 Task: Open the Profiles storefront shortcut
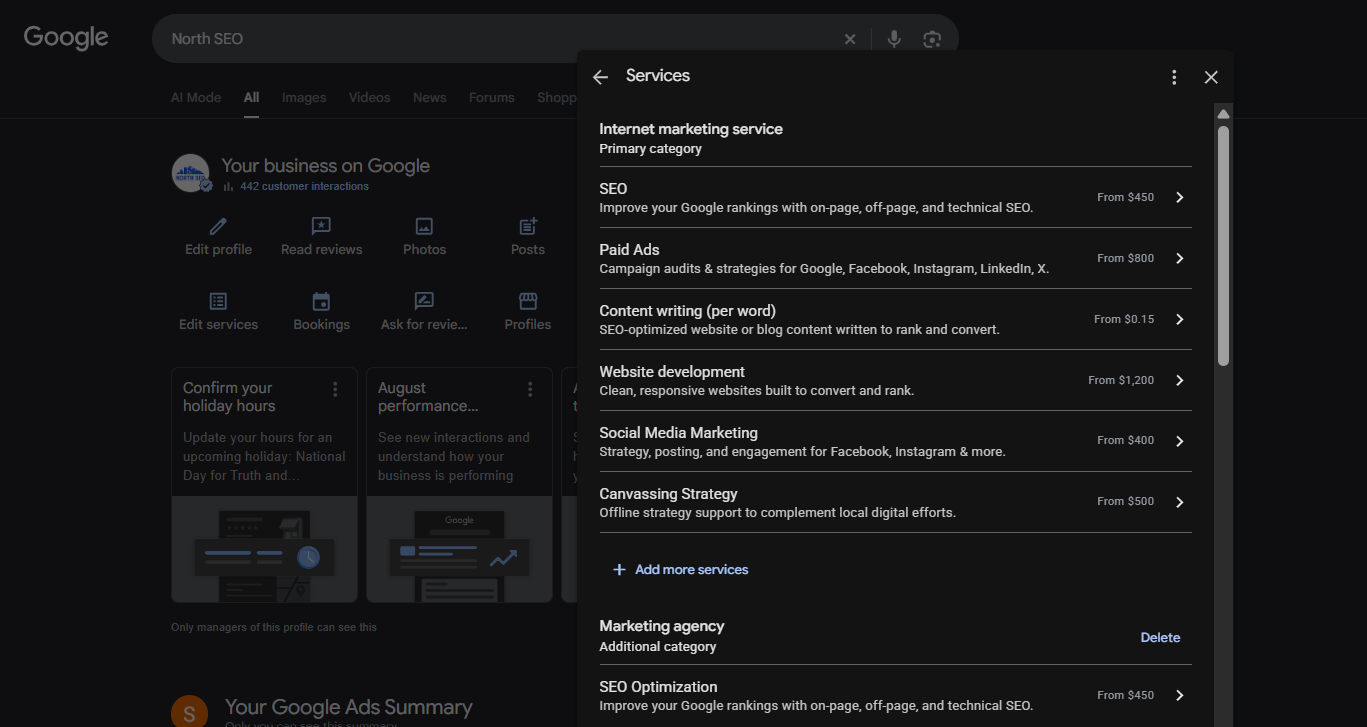(528, 311)
